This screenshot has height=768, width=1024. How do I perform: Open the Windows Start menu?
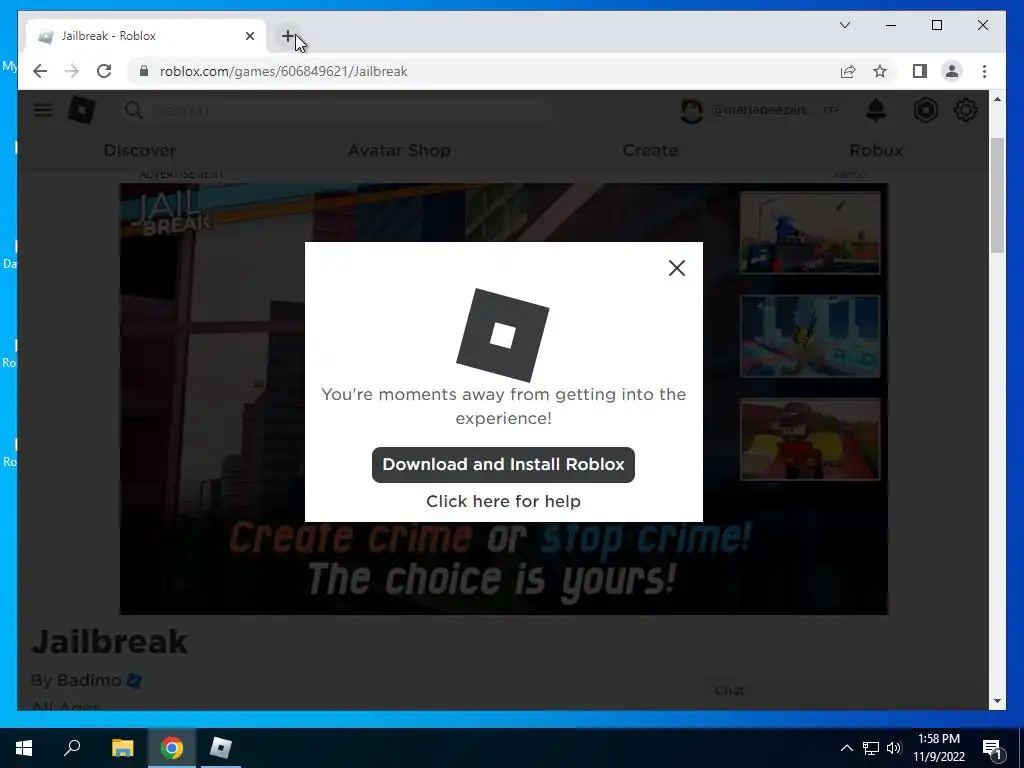pyautogui.click(x=24, y=747)
